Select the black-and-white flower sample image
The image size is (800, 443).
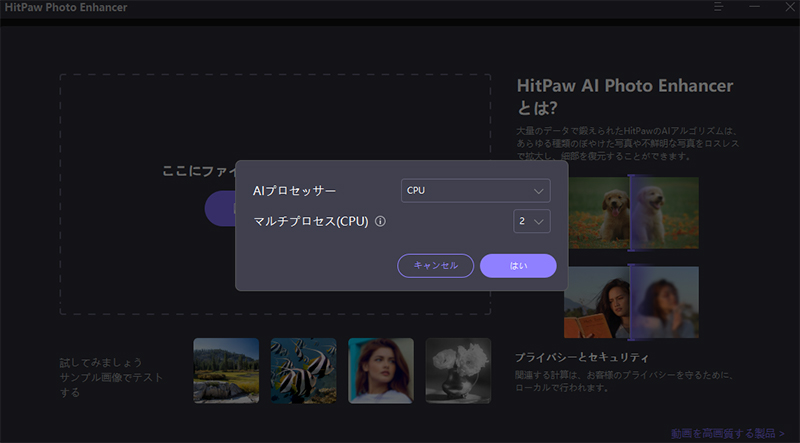point(458,371)
